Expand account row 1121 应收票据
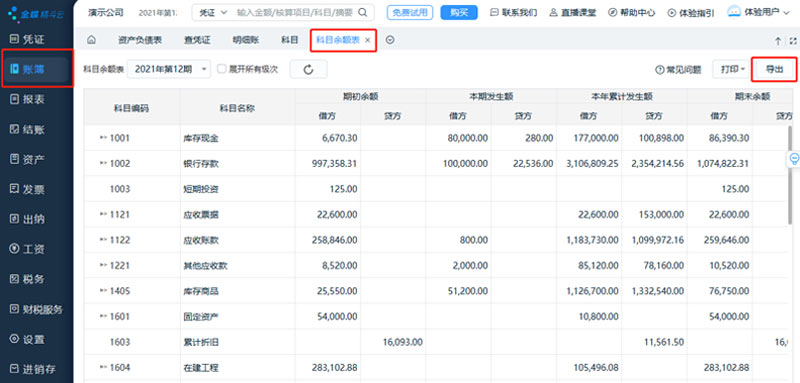This screenshot has height=383, width=800. click(x=104, y=214)
